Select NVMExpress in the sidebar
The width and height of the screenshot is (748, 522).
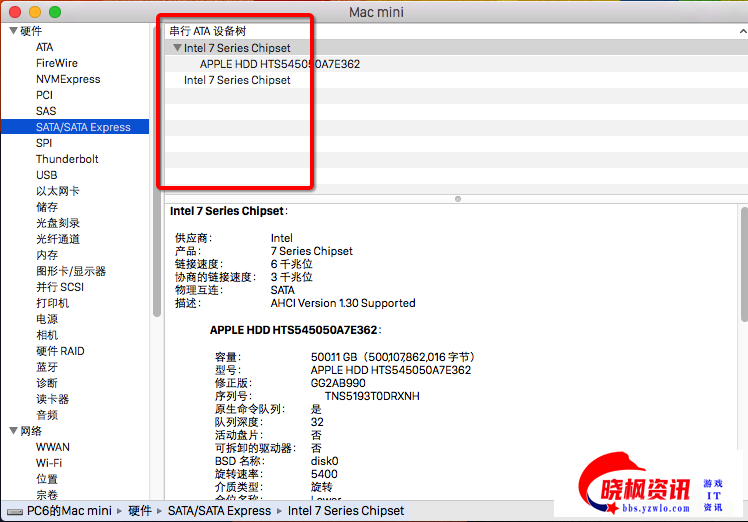68,79
